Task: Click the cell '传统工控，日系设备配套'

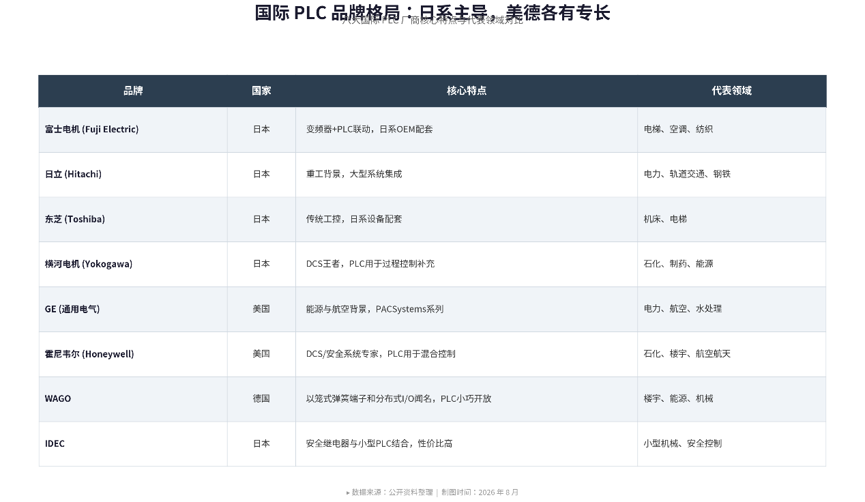Action: pos(467,220)
